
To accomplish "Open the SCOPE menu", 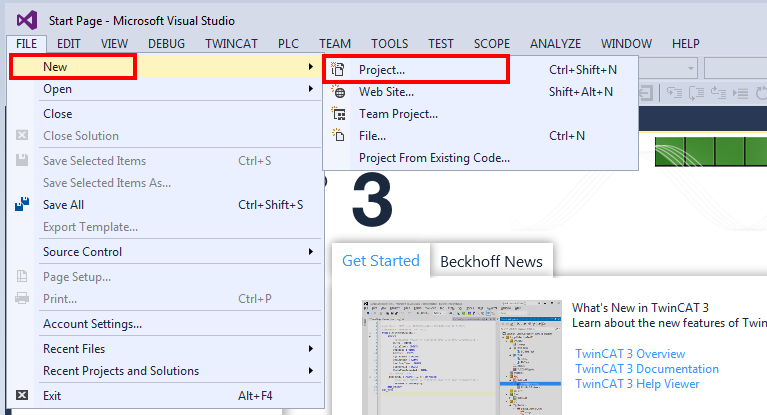I will coord(492,44).
